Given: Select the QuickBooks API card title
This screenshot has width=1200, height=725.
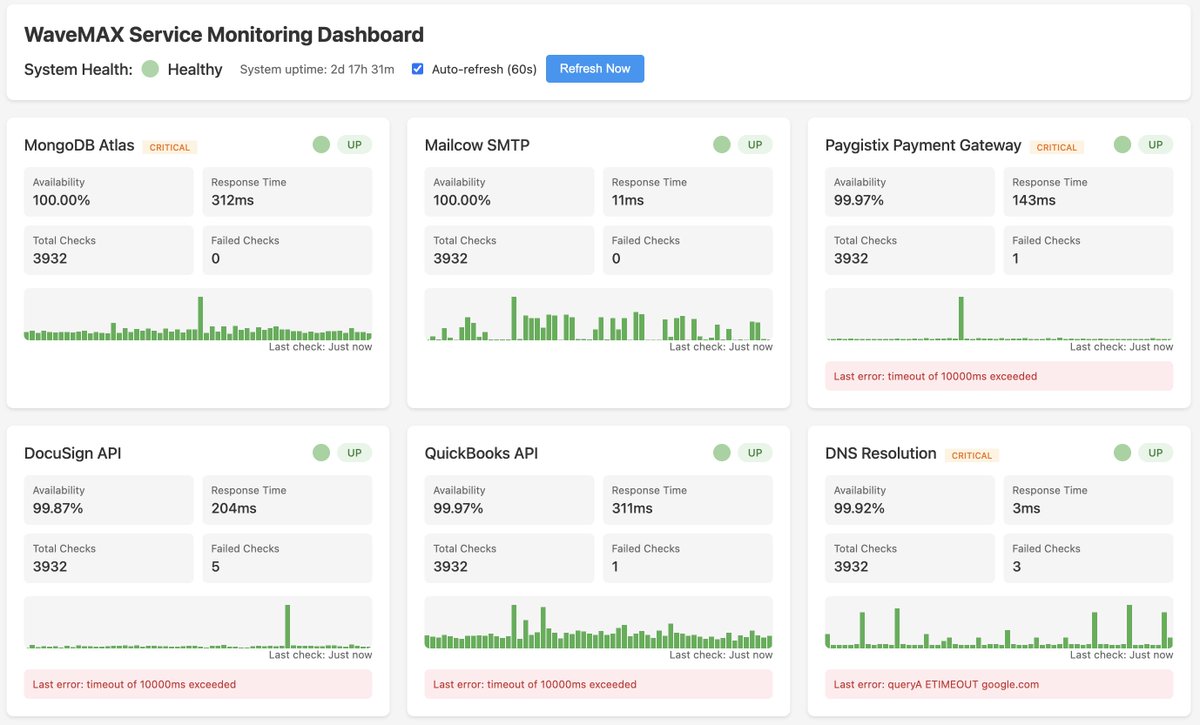Looking at the screenshot, I should coord(481,453).
